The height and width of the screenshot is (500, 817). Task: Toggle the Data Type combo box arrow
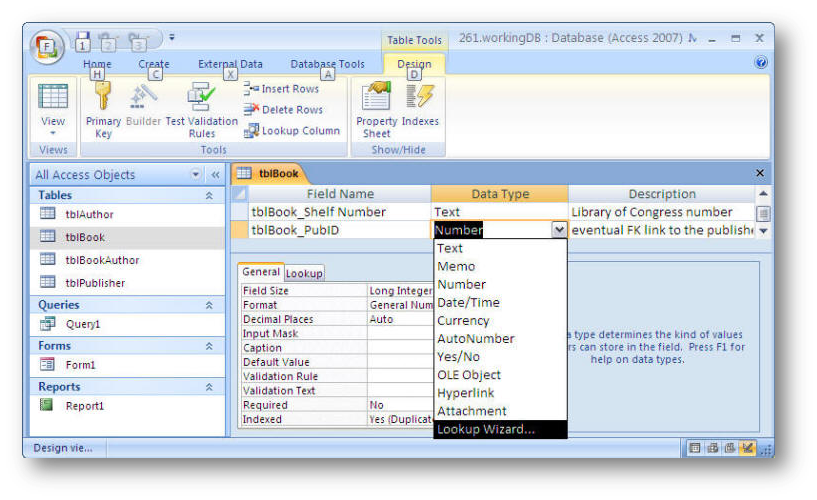point(559,230)
